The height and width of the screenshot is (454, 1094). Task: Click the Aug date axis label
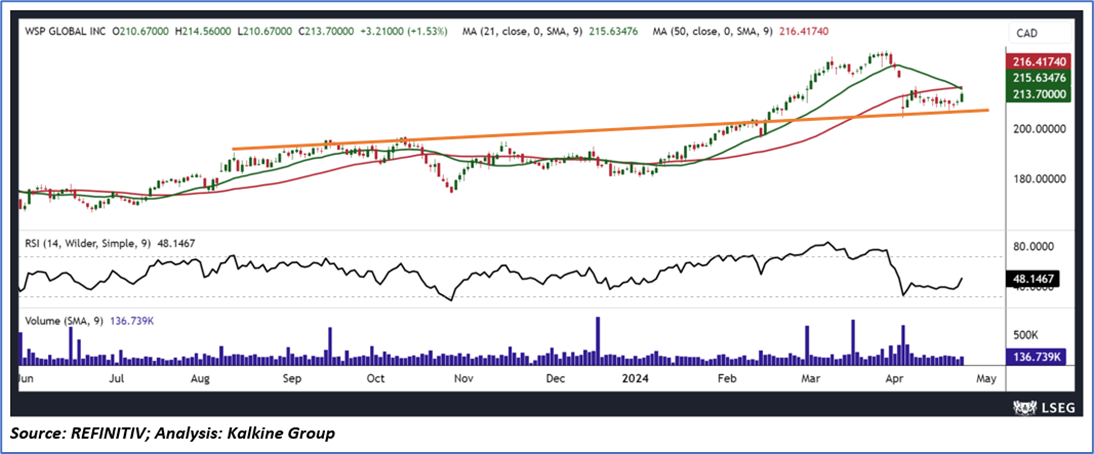tap(201, 379)
